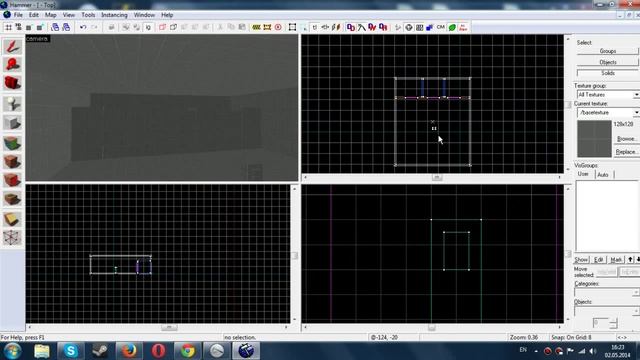Open Firefox from the taskbar
The height and width of the screenshot is (360, 640).
(129, 351)
